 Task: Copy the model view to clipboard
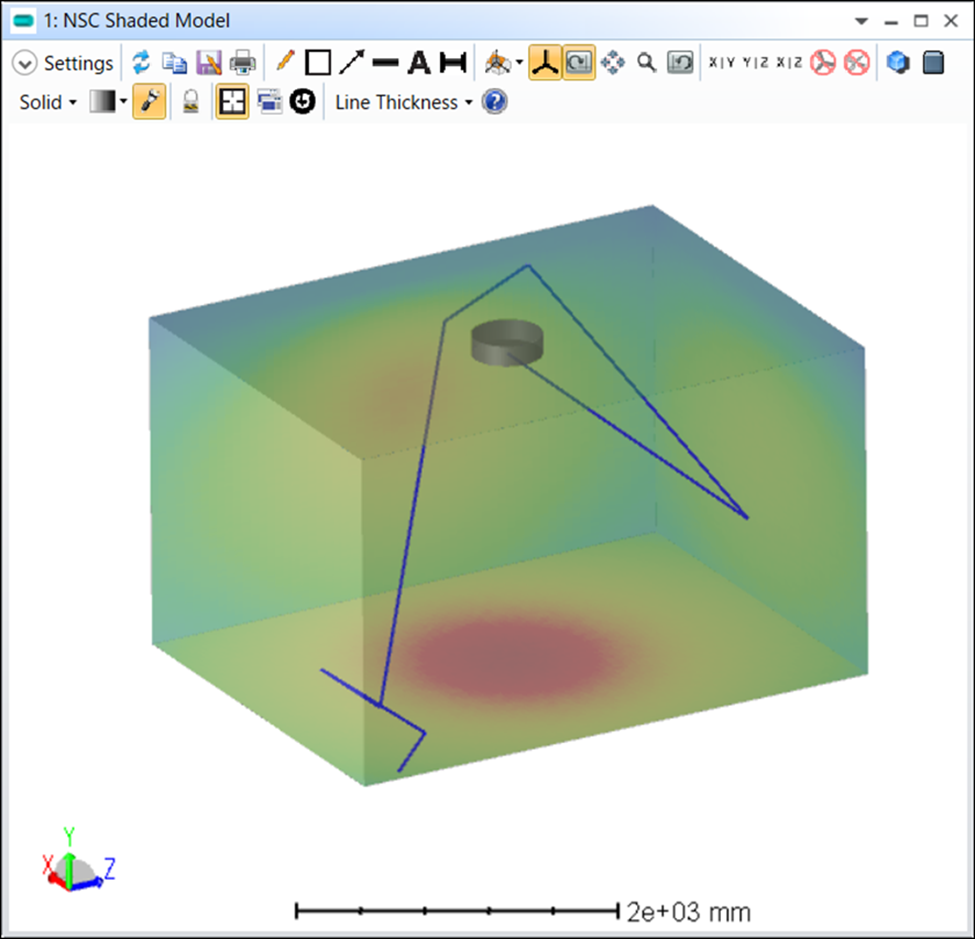click(x=175, y=63)
